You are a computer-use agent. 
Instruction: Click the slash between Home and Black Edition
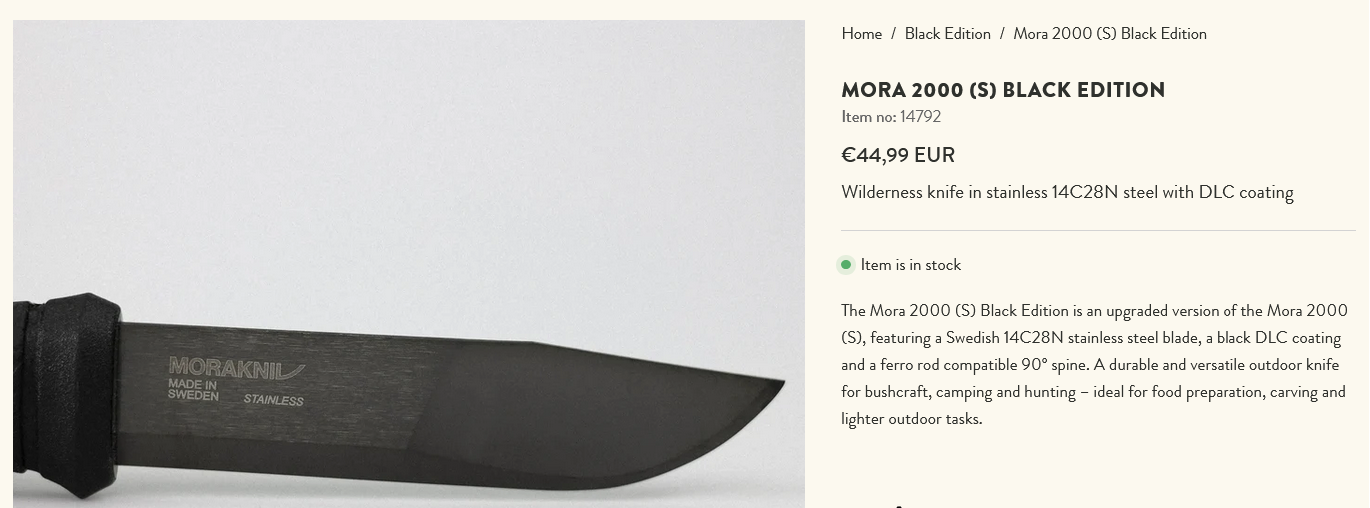pos(893,34)
